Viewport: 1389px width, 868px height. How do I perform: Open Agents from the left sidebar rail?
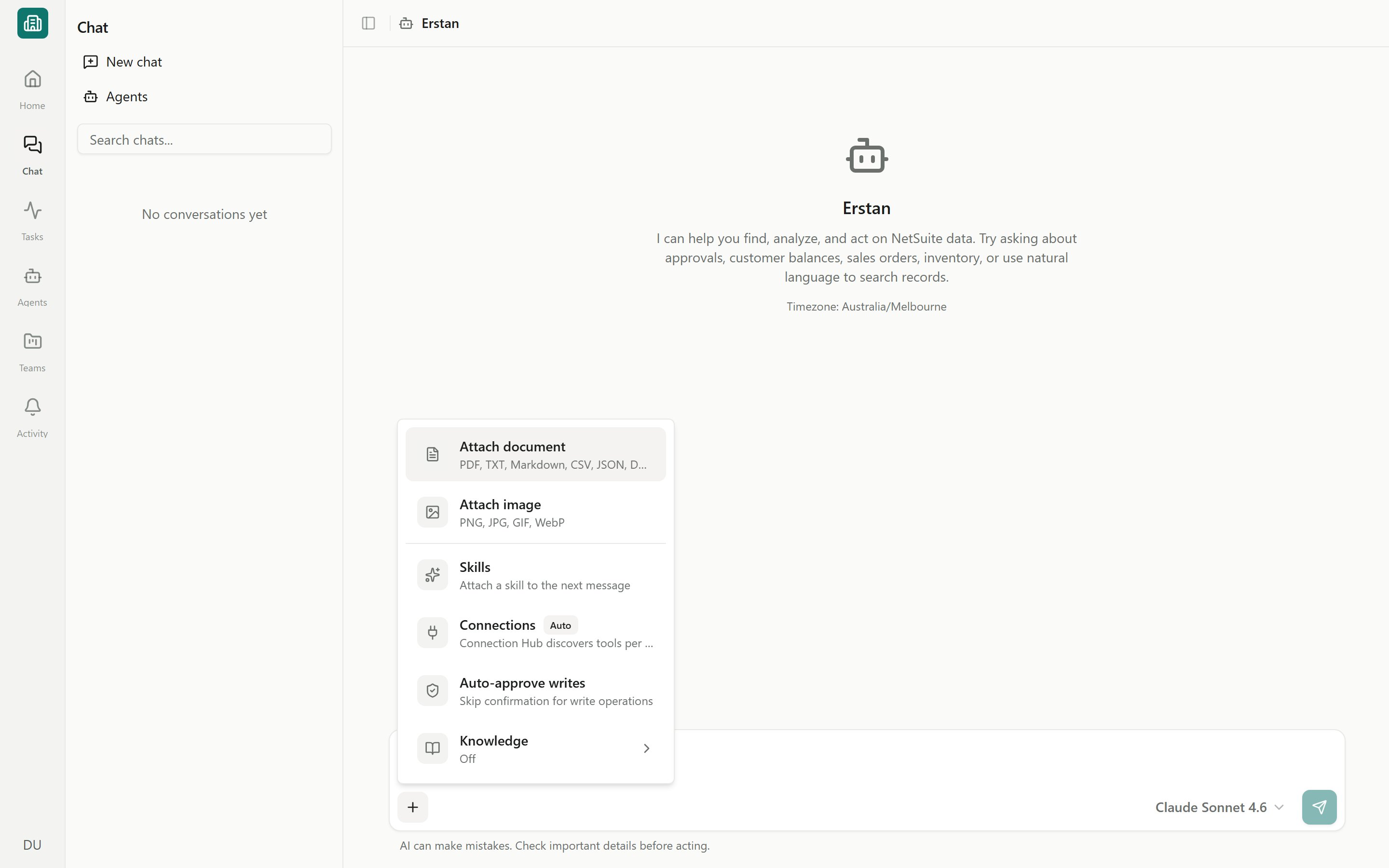click(x=32, y=286)
